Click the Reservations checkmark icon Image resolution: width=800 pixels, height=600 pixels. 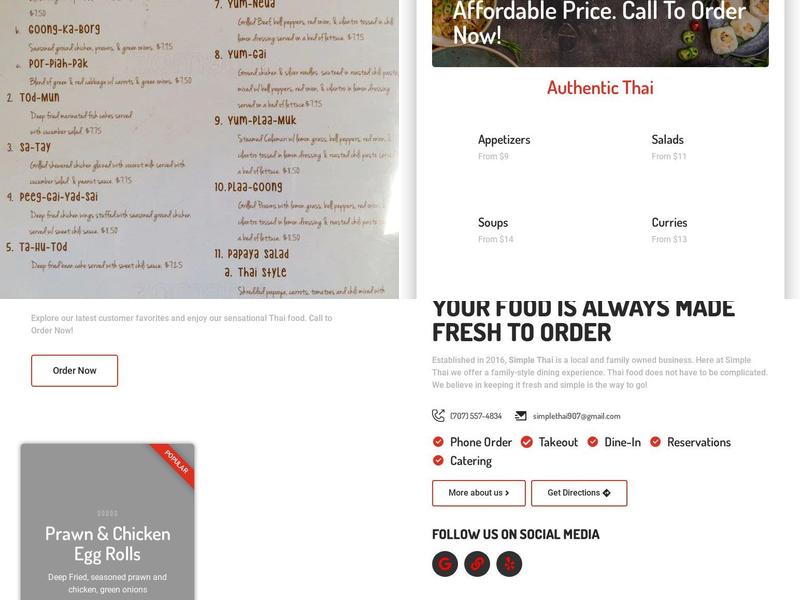[655, 442]
